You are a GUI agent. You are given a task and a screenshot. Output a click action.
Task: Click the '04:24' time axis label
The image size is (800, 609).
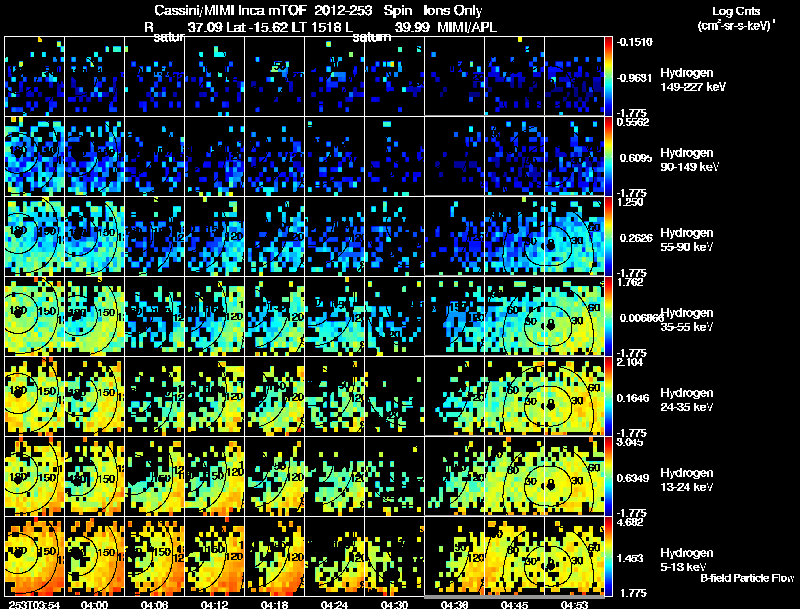(x=334, y=605)
